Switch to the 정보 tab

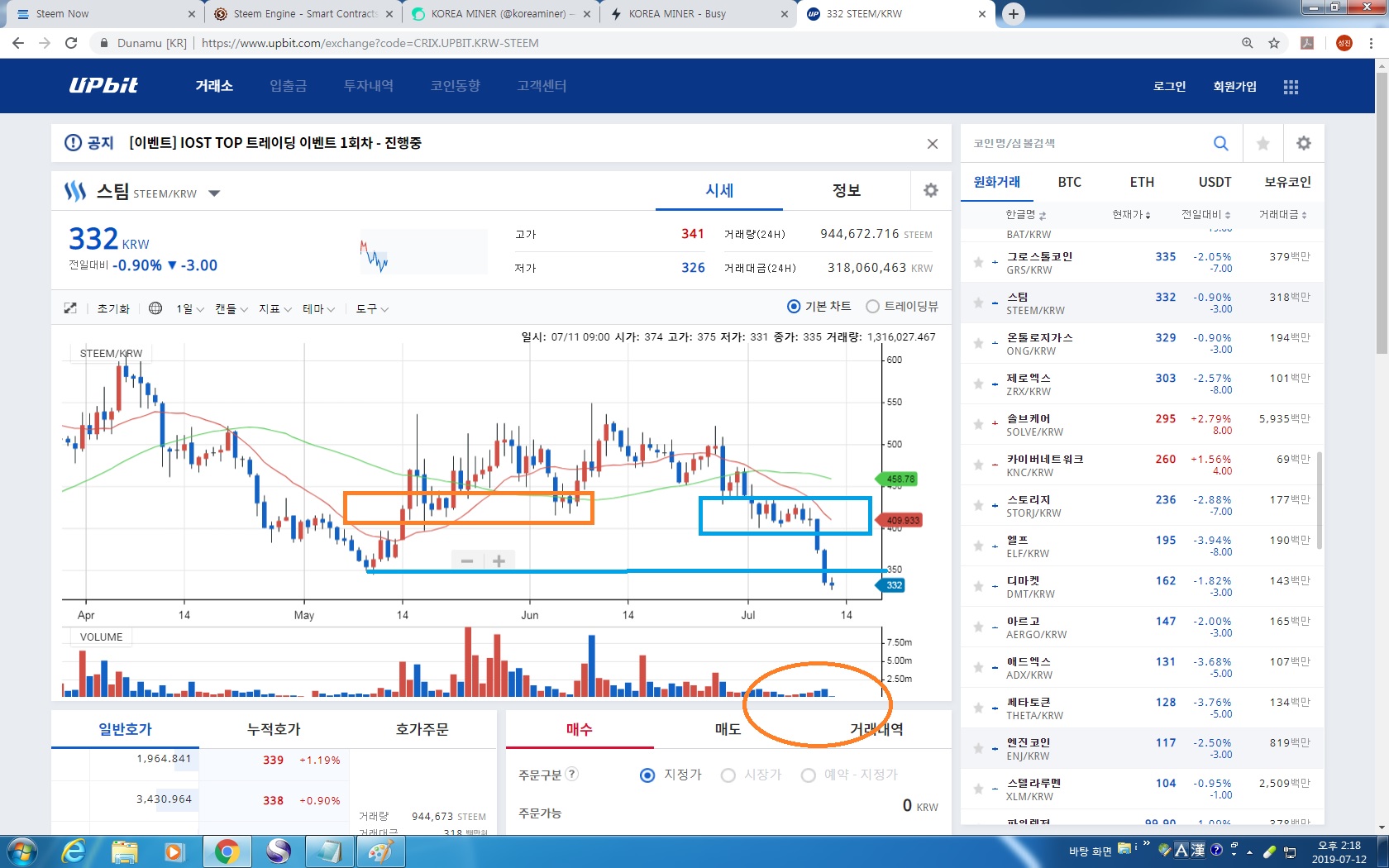coord(847,190)
